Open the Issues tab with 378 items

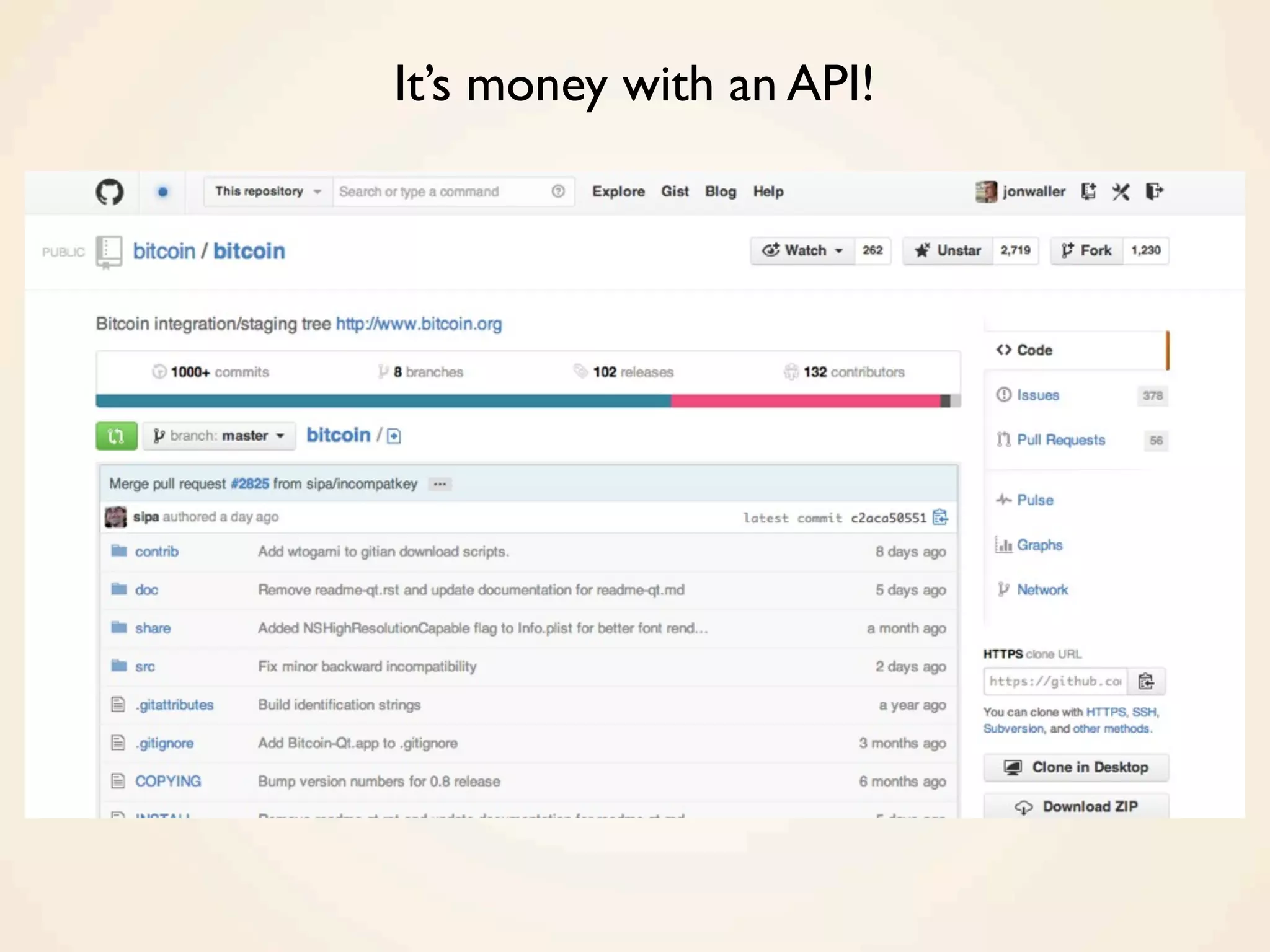click(x=1076, y=395)
